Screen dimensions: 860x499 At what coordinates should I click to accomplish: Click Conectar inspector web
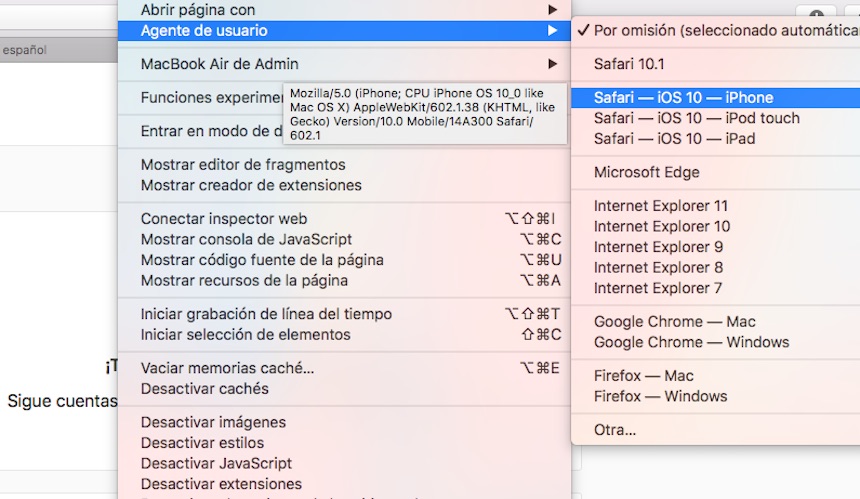coord(224,219)
